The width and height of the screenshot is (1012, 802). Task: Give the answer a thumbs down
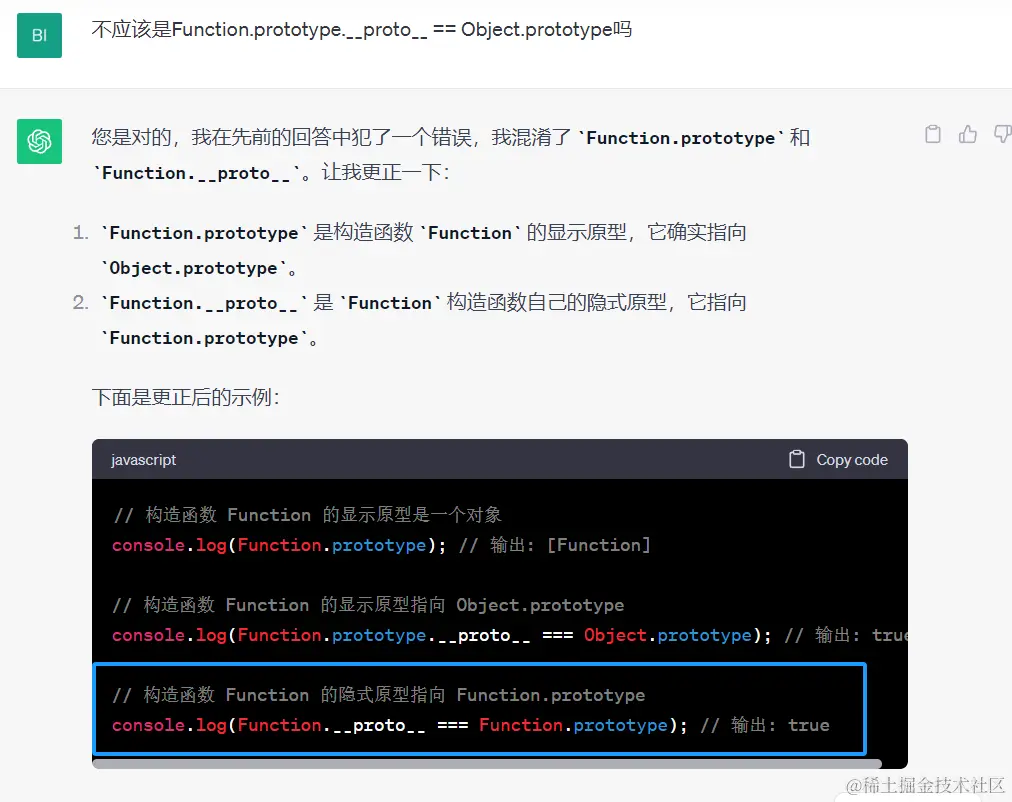pos(1002,134)
